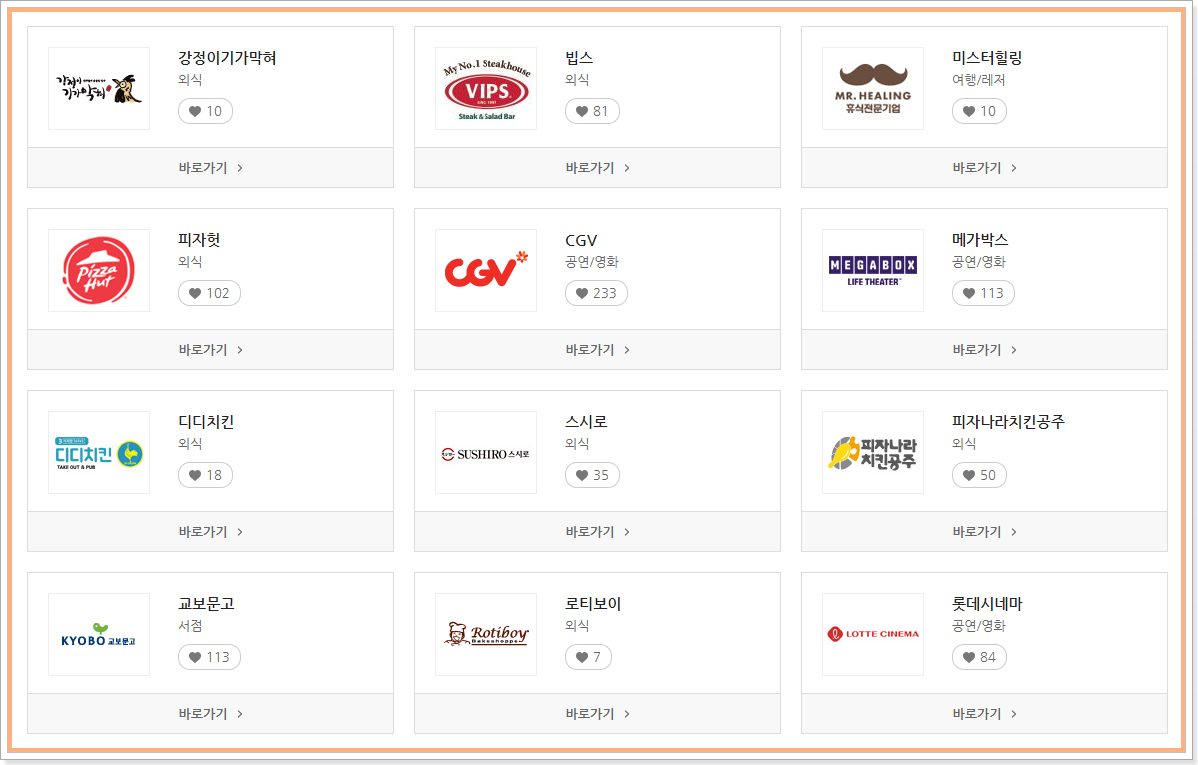
Task: Click the 미스터힐링 title text
Action: [987, 58]
